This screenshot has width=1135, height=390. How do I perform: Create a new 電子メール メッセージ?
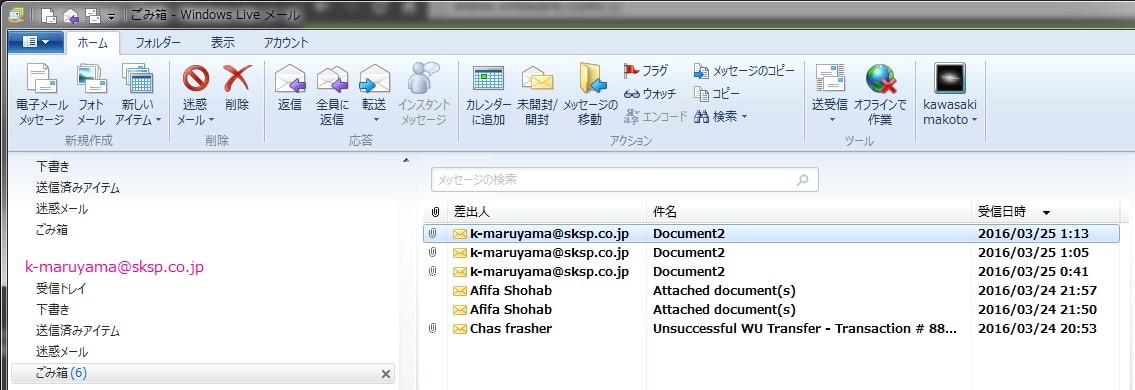(42, 95)
